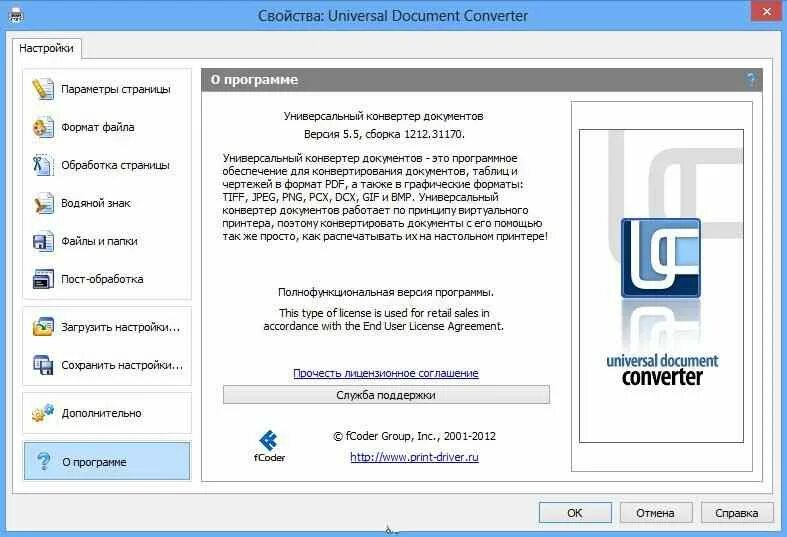
Task: Click the © fCoder Group, Inc., 2001-2012 text
Action: (414, 436)
